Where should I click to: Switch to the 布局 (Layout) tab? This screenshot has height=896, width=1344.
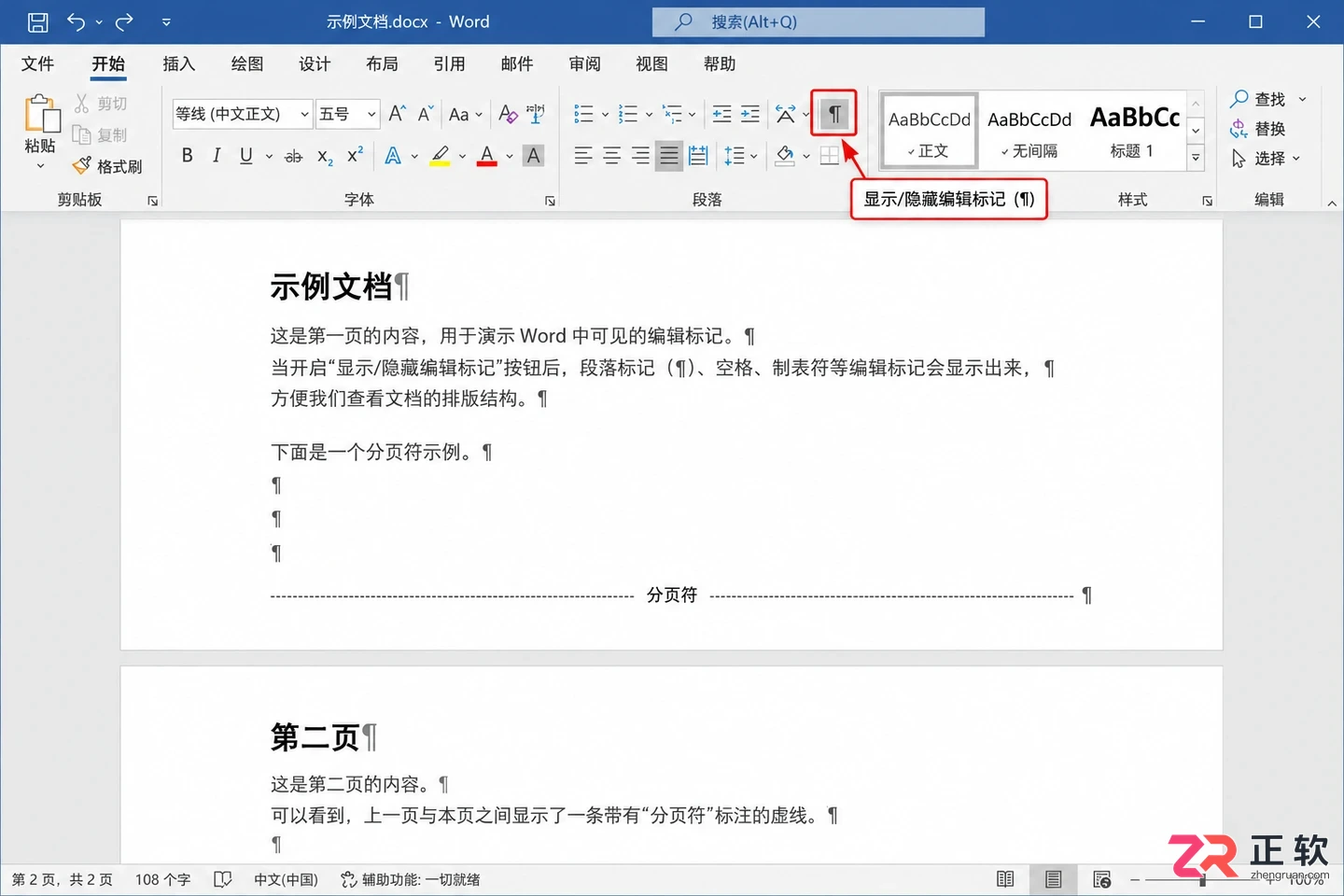382,63
